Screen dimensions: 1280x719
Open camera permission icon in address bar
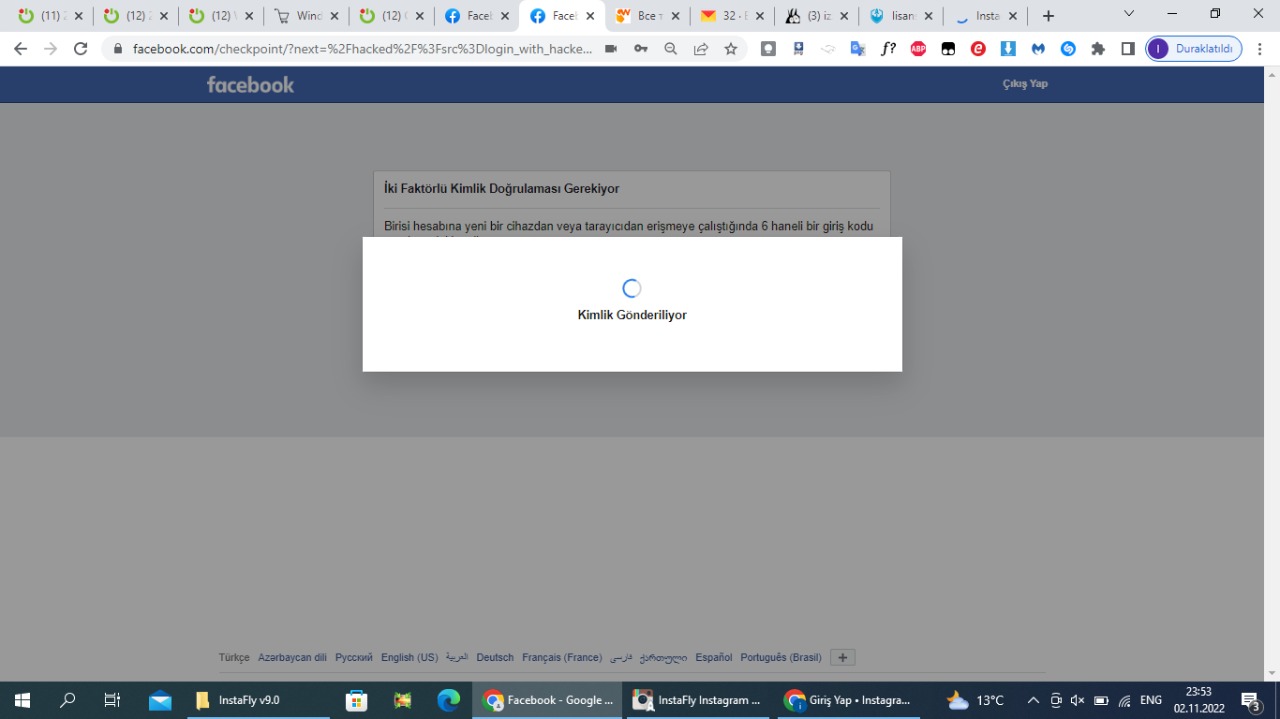[x=611, y=48]
